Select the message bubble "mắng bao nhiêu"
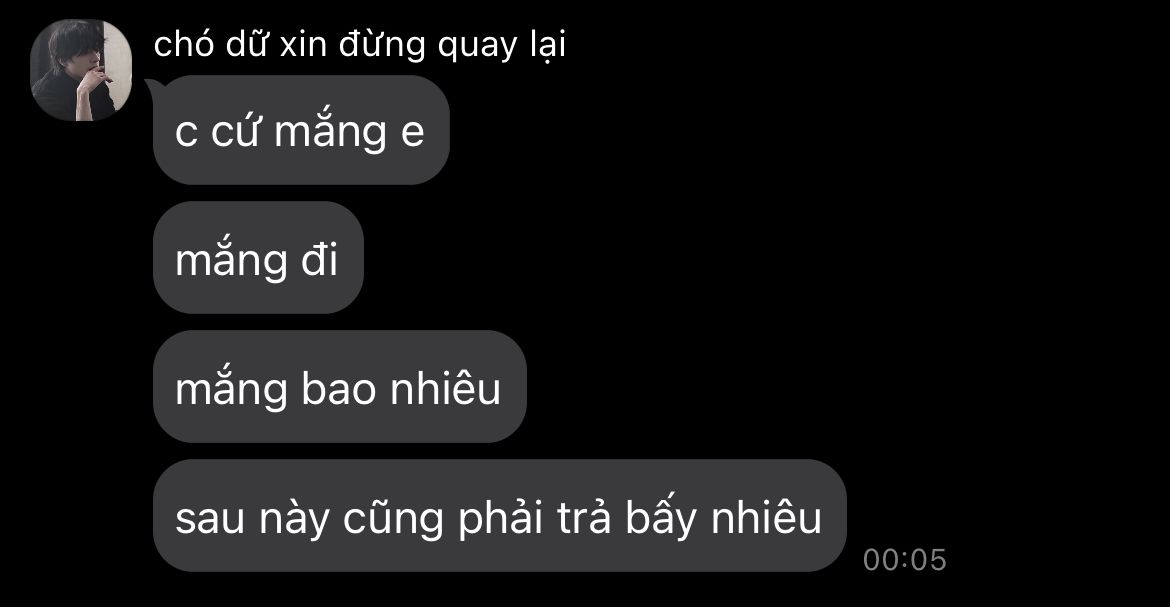This screenshot has height=607, width=1170. (x=340, y=387)
